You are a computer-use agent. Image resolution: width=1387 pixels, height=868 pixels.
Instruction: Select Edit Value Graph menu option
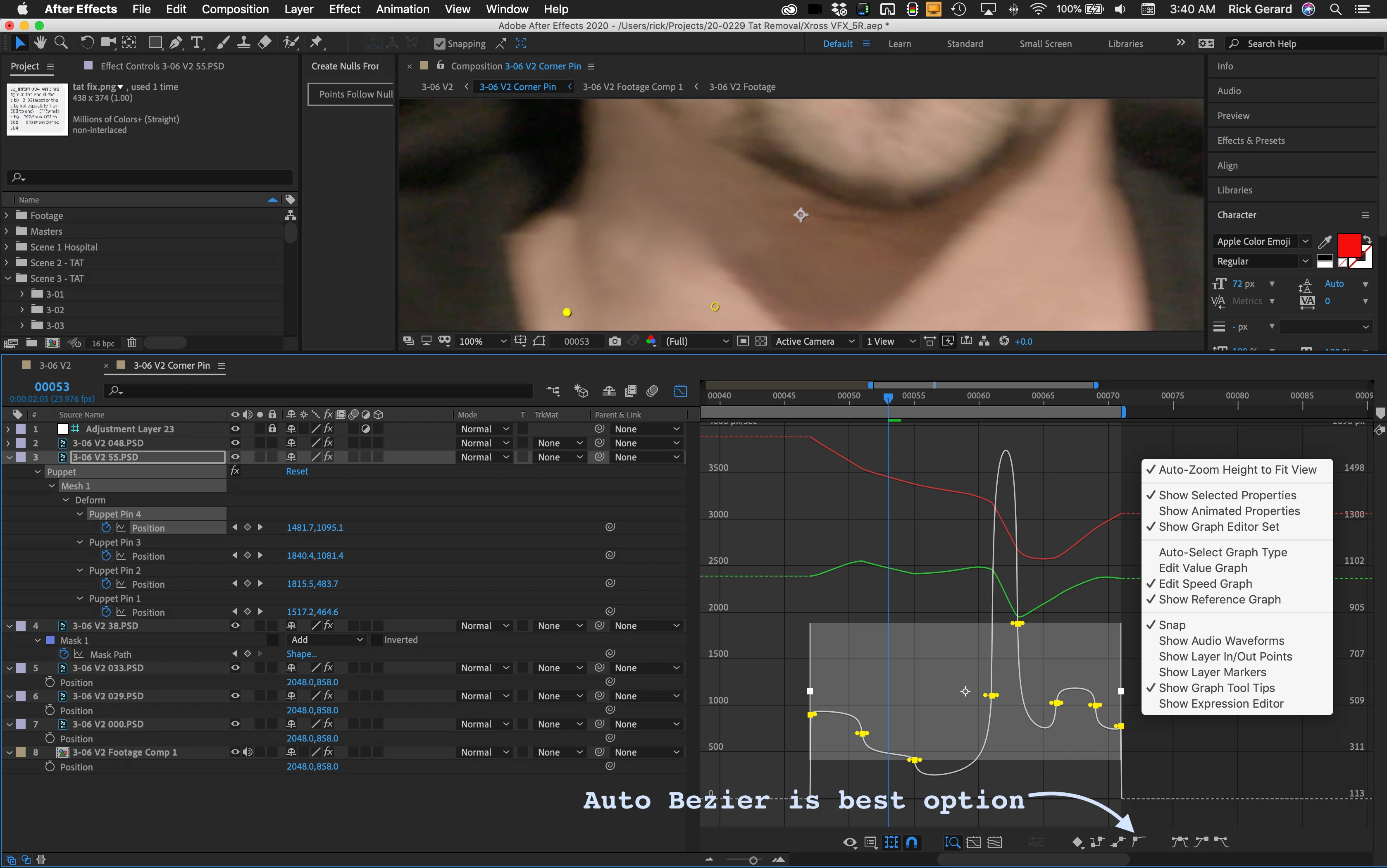point(1203,568)
